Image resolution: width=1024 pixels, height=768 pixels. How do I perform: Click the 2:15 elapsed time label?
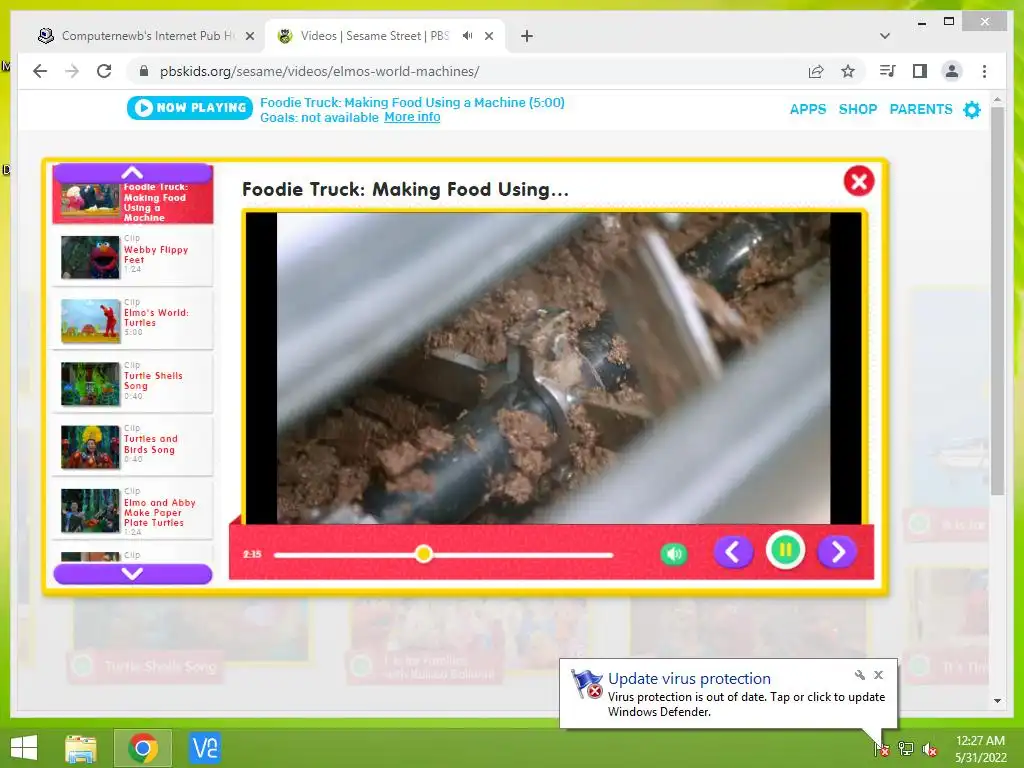click(252, 554)
